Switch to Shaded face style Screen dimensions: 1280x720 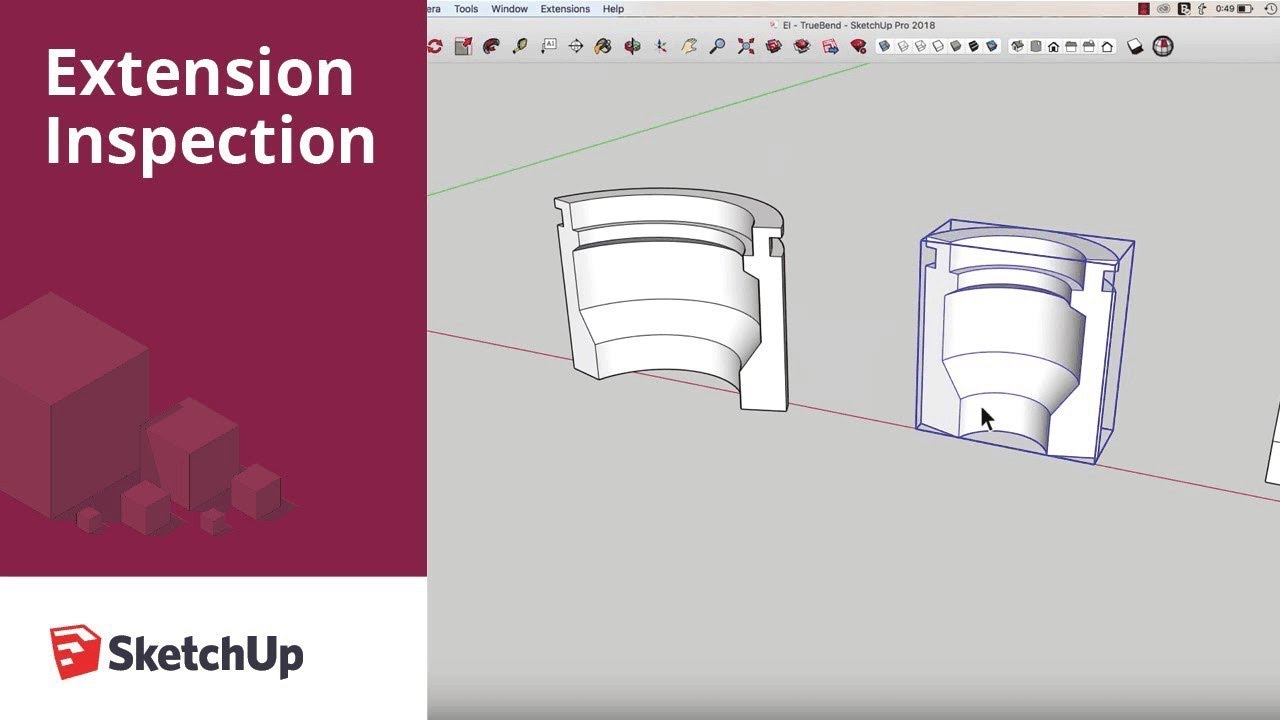(x=955, y=46)
